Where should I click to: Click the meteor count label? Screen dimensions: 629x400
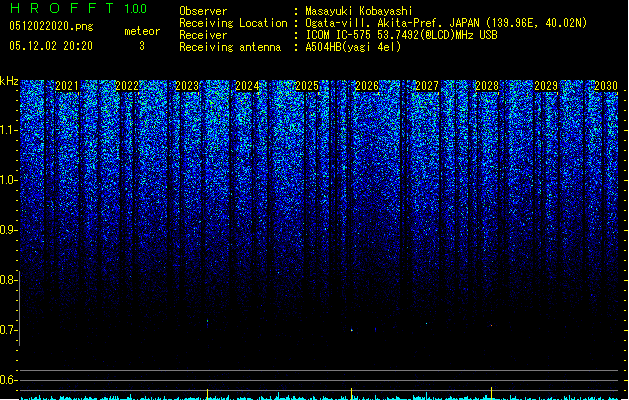(142, 31)
